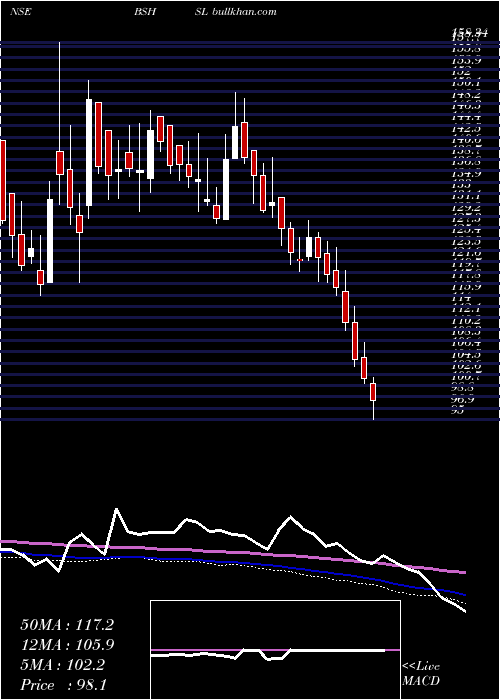
Task: Click the bullkhan.com watermark text
Action: (244, 12)
